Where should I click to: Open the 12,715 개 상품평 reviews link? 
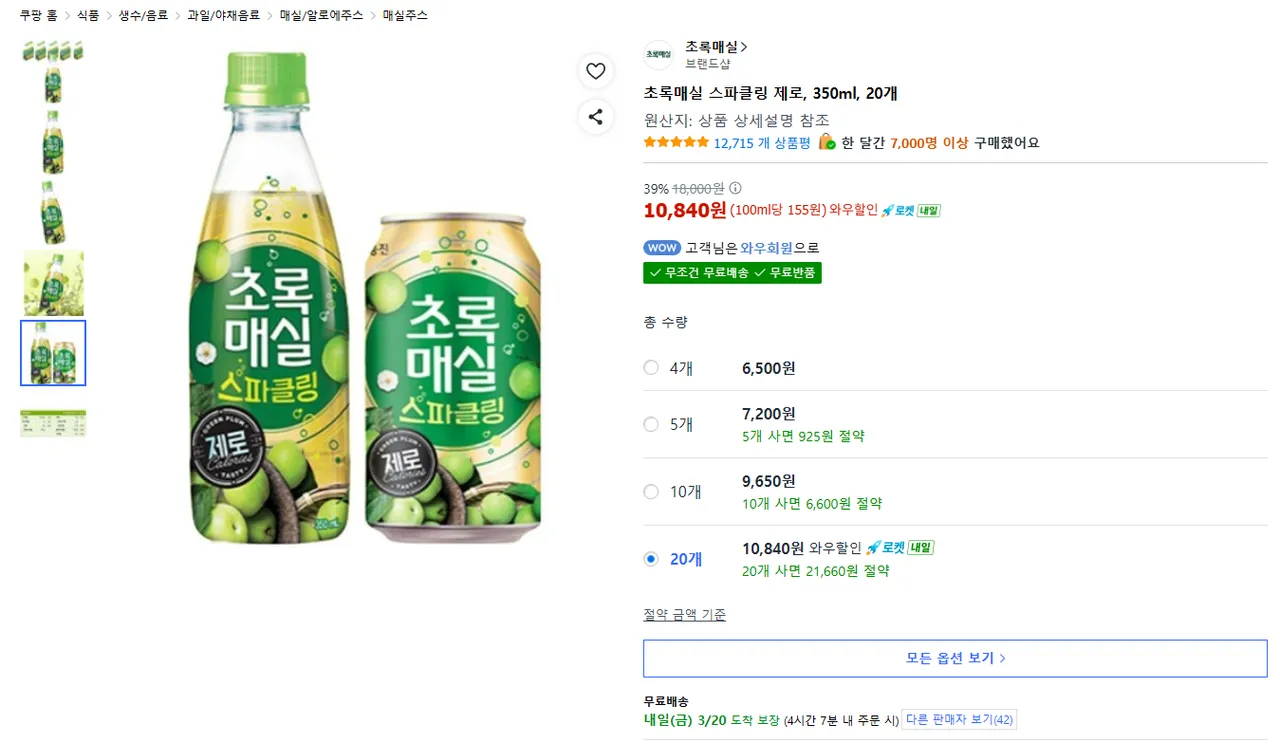point(761,143)
